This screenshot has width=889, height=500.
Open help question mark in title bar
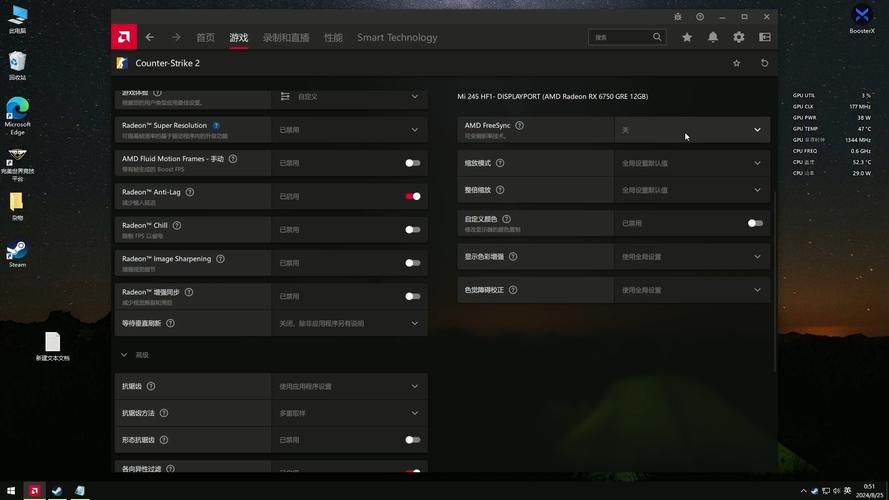click(700, 17)
